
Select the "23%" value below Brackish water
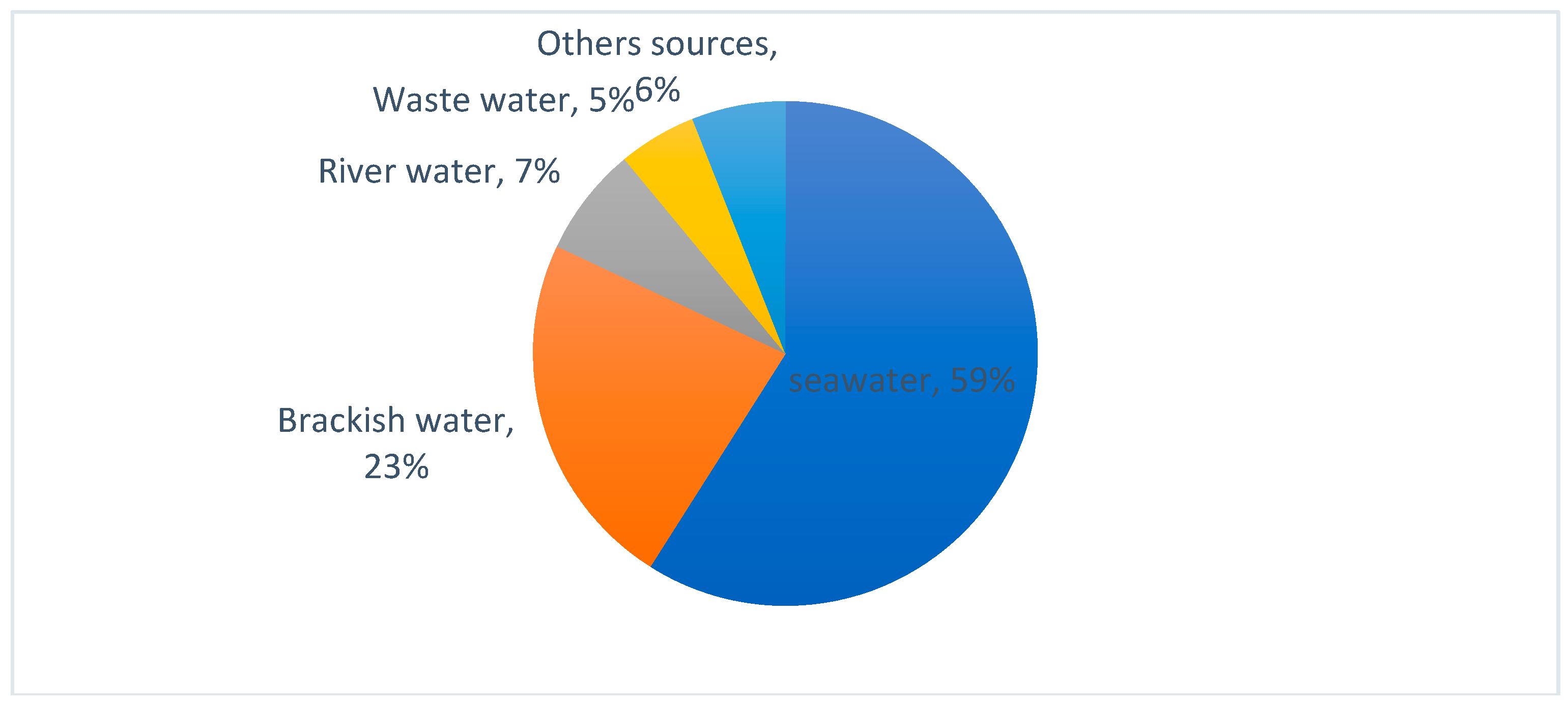coord(396,467)
